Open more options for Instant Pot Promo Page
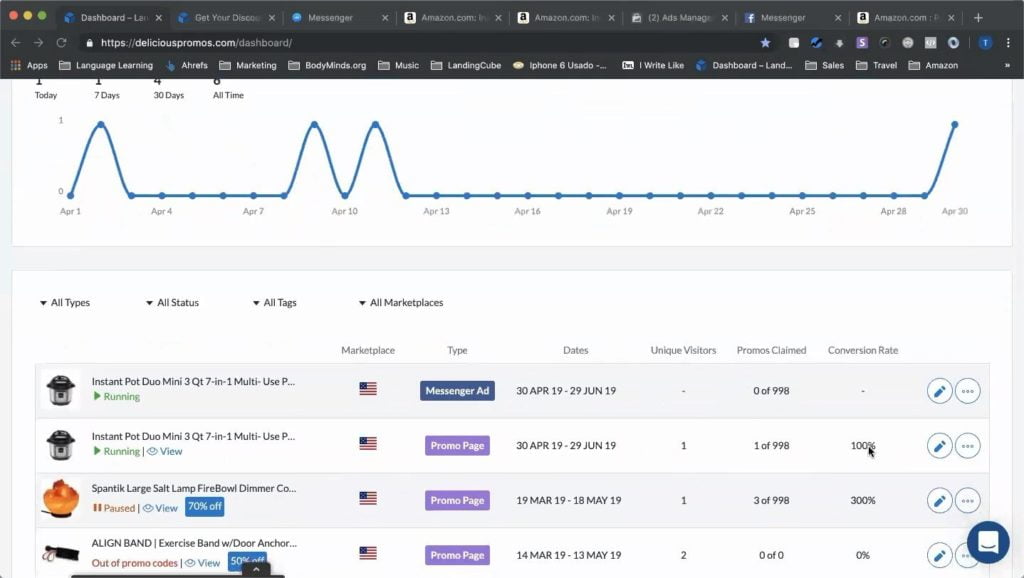 (968, 446)
